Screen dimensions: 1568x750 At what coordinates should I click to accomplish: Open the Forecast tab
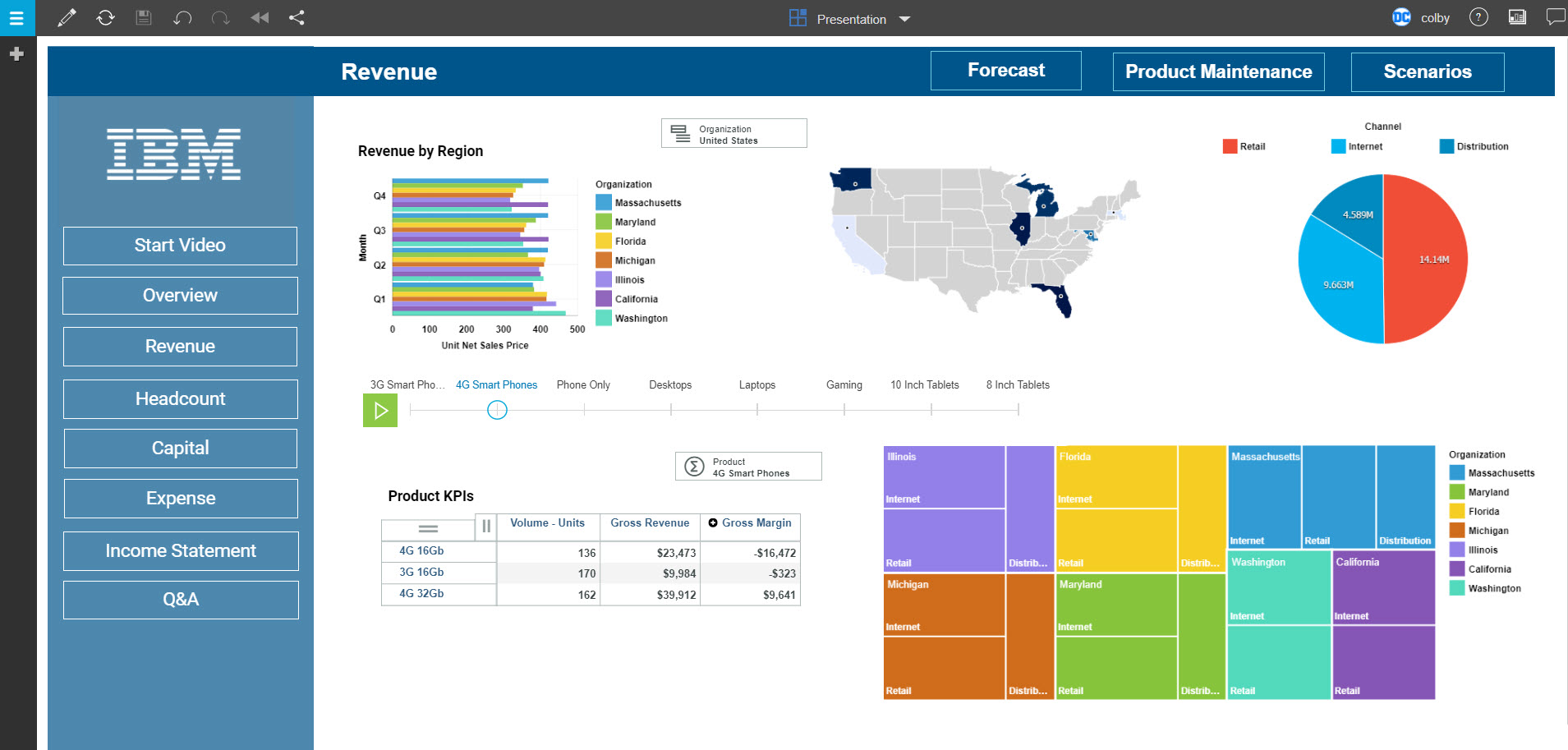pos(1005,71)
